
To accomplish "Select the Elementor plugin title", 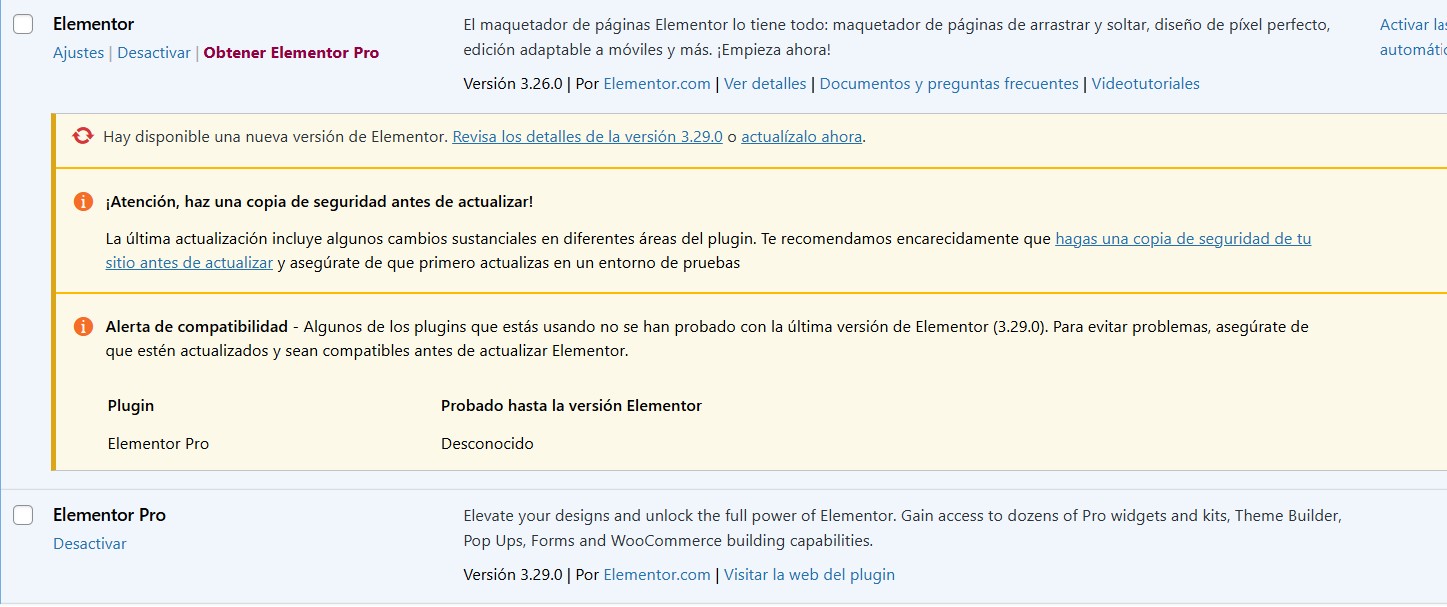I will pos(93,24).
